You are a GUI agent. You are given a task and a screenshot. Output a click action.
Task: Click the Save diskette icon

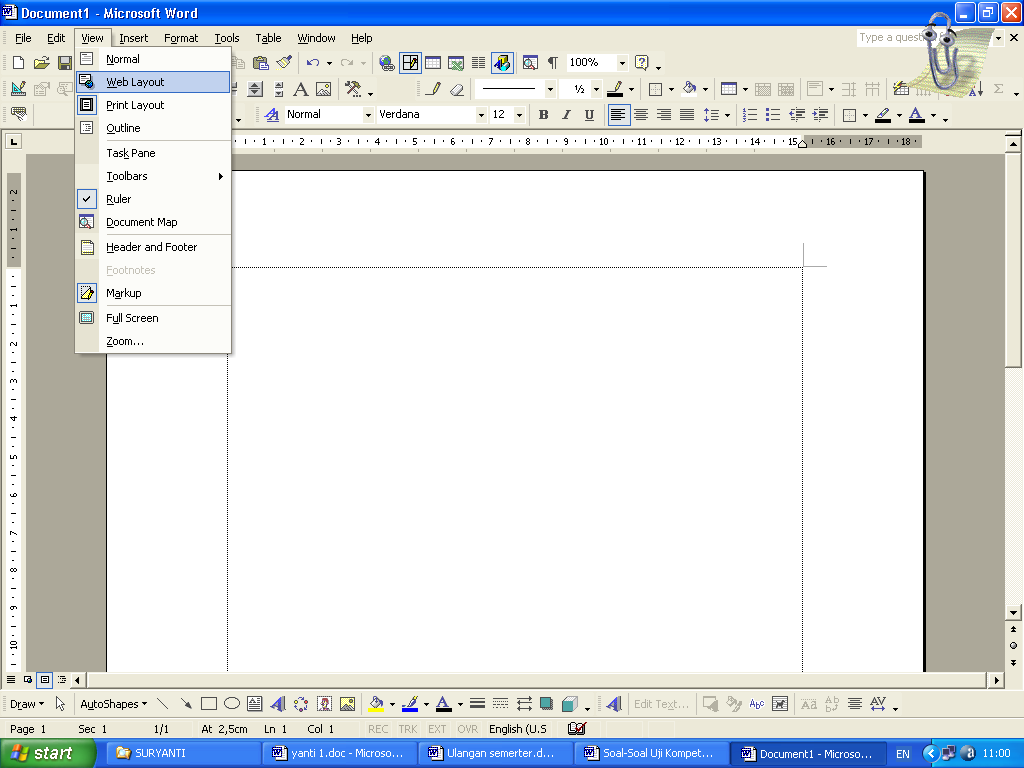coord(65,63)
